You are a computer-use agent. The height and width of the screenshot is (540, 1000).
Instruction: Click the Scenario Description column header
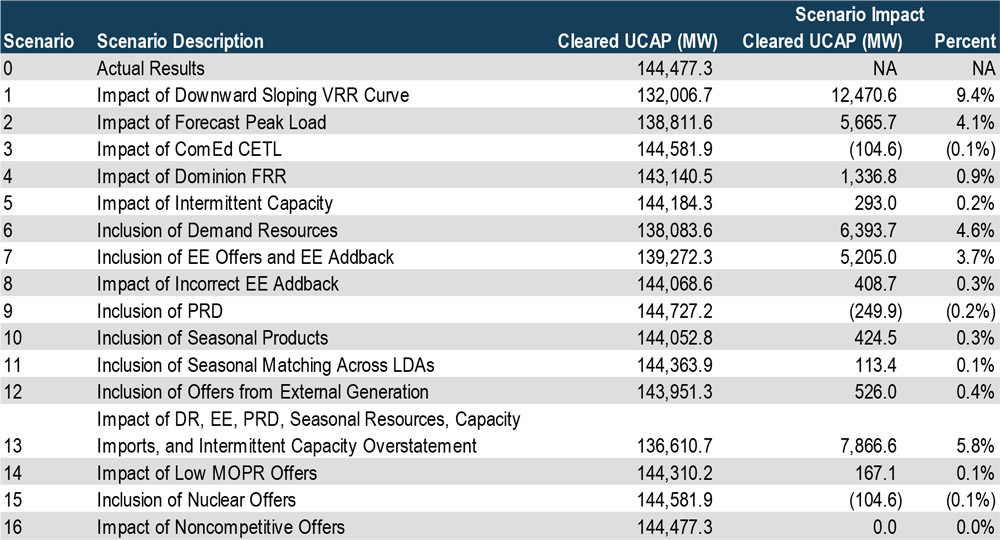(x=180, y=42)
